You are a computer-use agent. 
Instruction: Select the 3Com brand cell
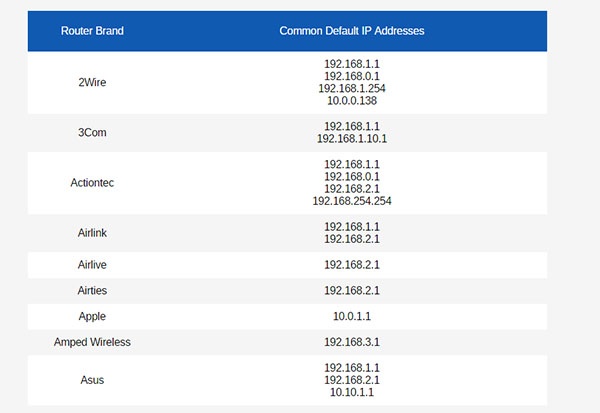92,132
